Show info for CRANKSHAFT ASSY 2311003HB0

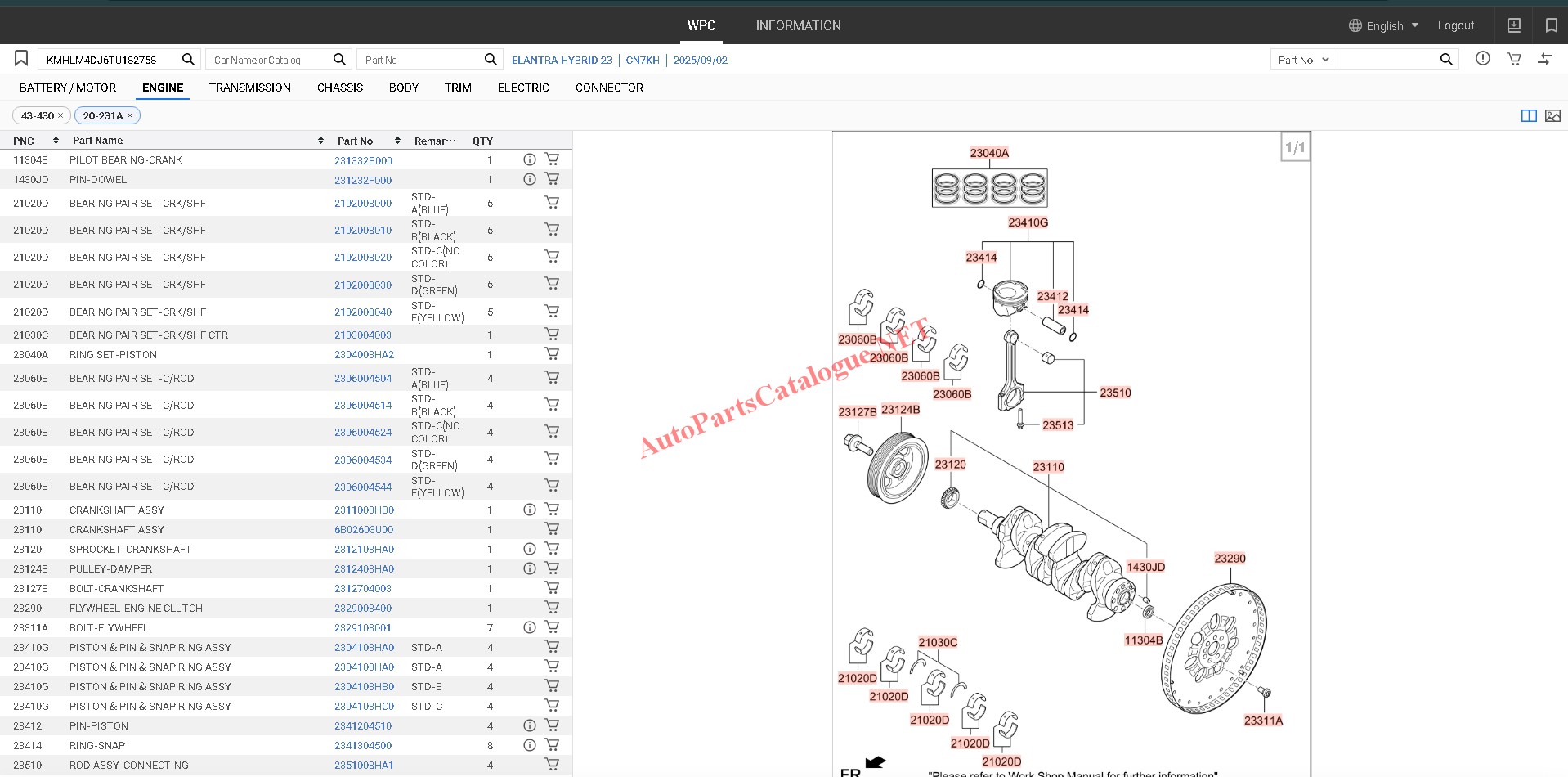point(529,510)
